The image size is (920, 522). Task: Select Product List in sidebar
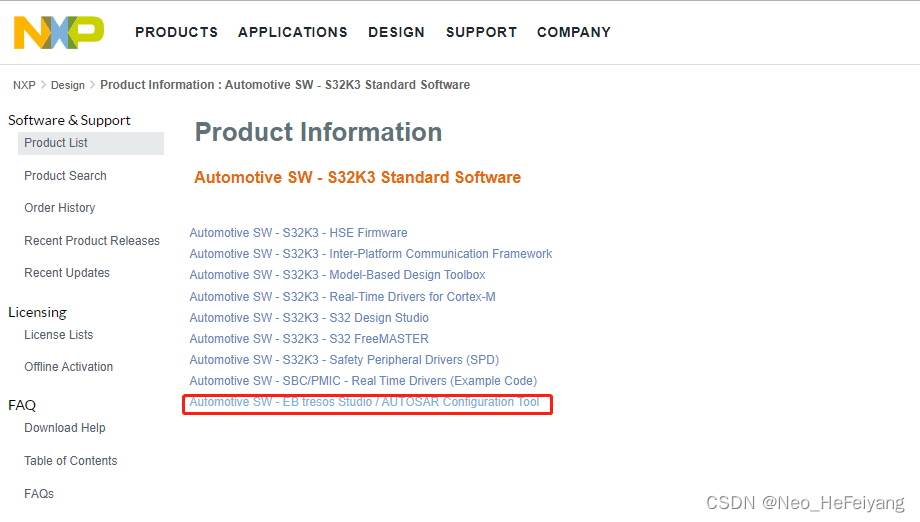(56, 143)
